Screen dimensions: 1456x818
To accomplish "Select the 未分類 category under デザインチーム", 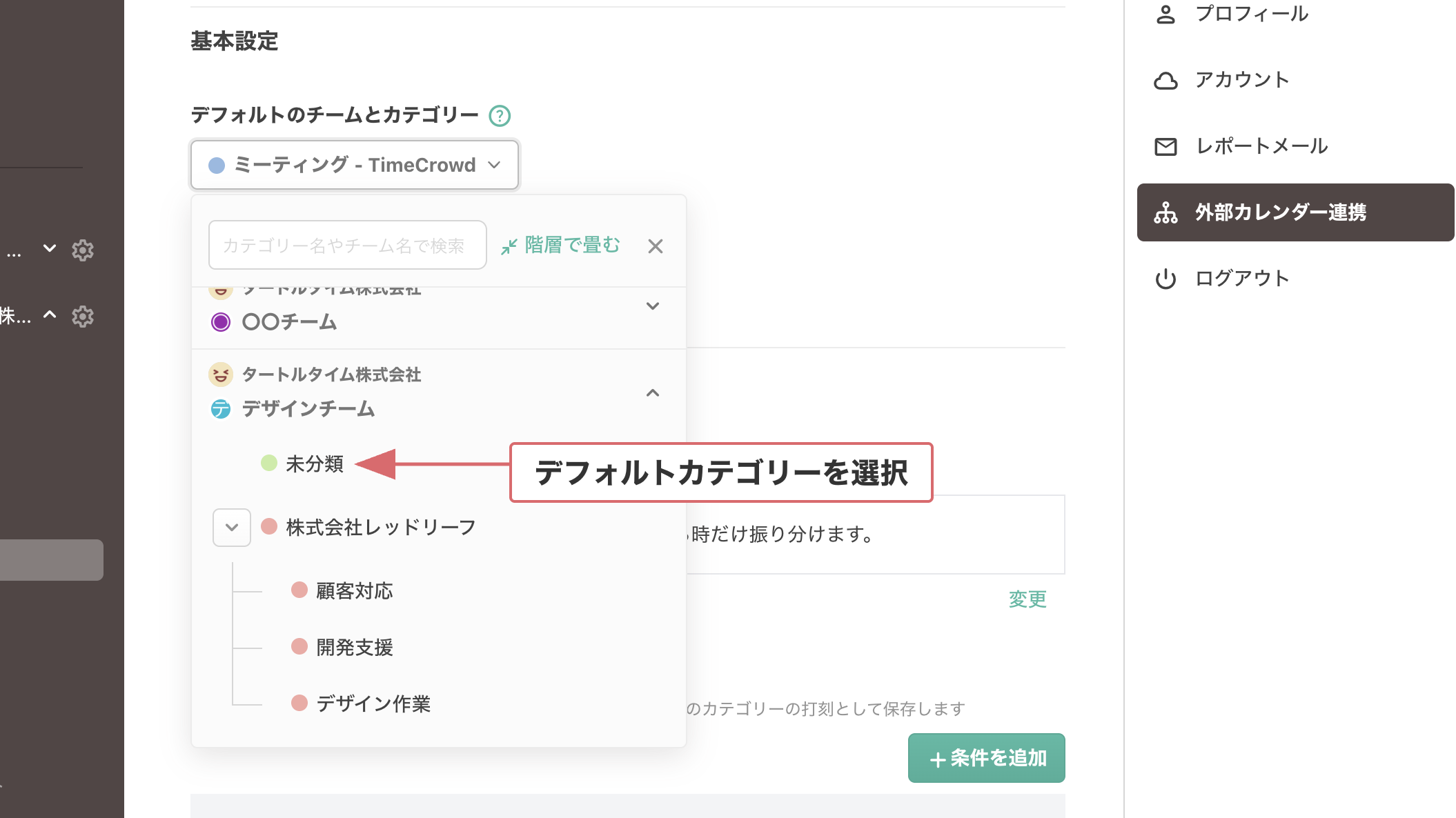I will coord(314,464).
